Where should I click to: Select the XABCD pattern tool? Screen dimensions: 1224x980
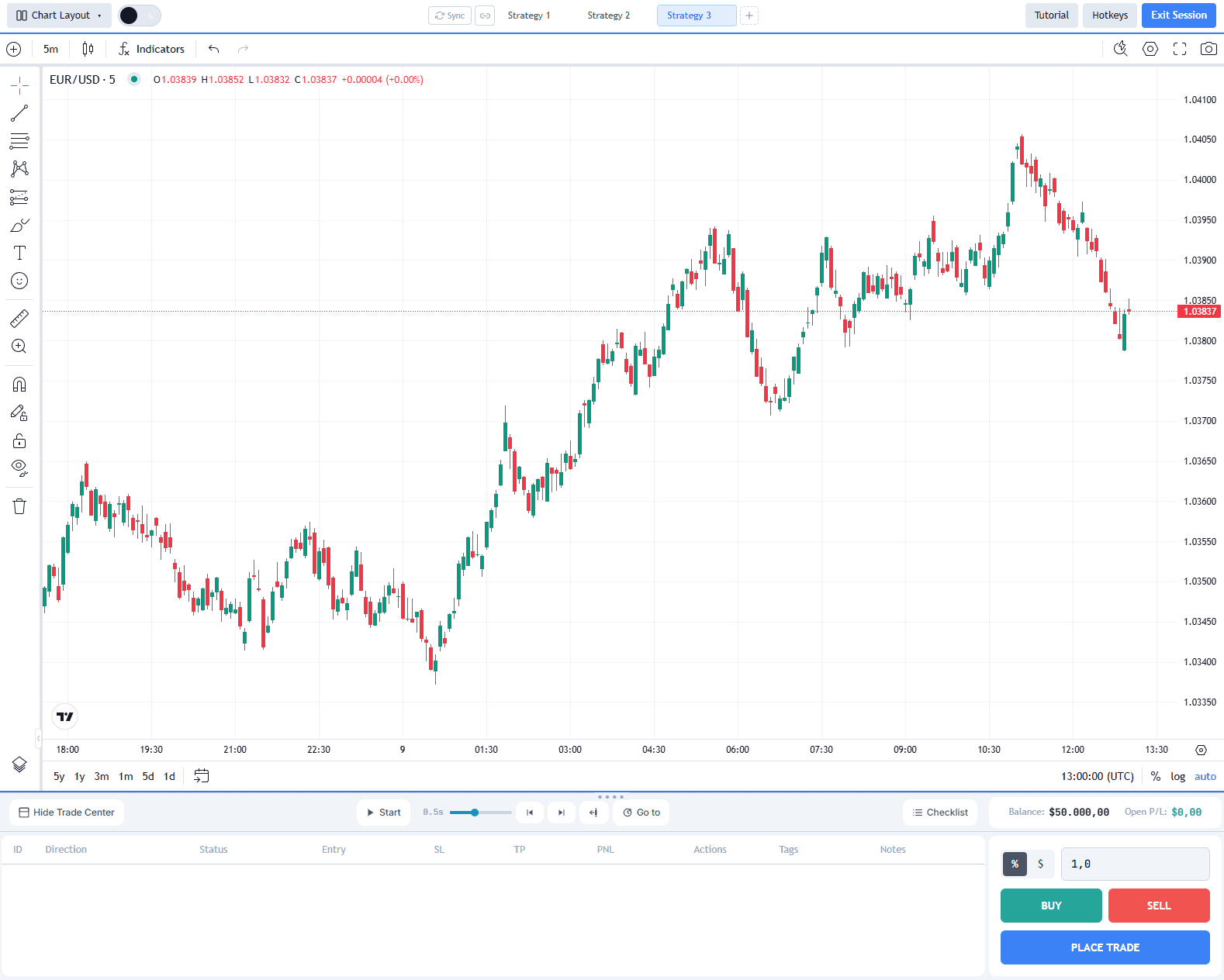point(19,169)
